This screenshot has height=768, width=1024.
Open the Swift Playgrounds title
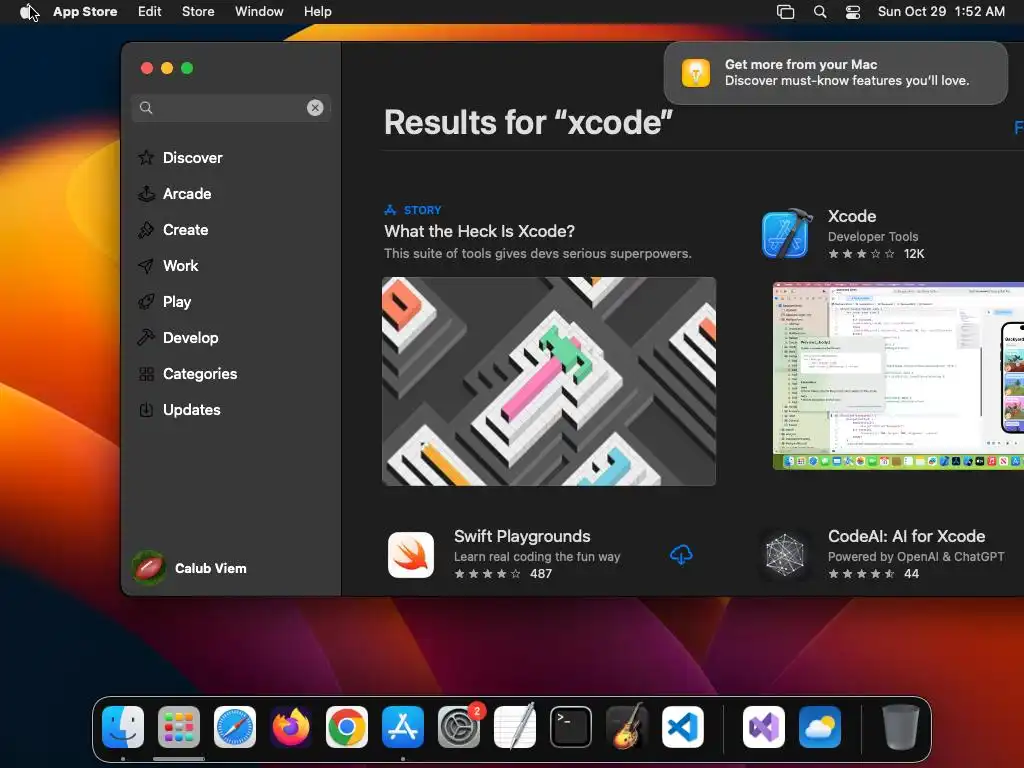point(522,536)
